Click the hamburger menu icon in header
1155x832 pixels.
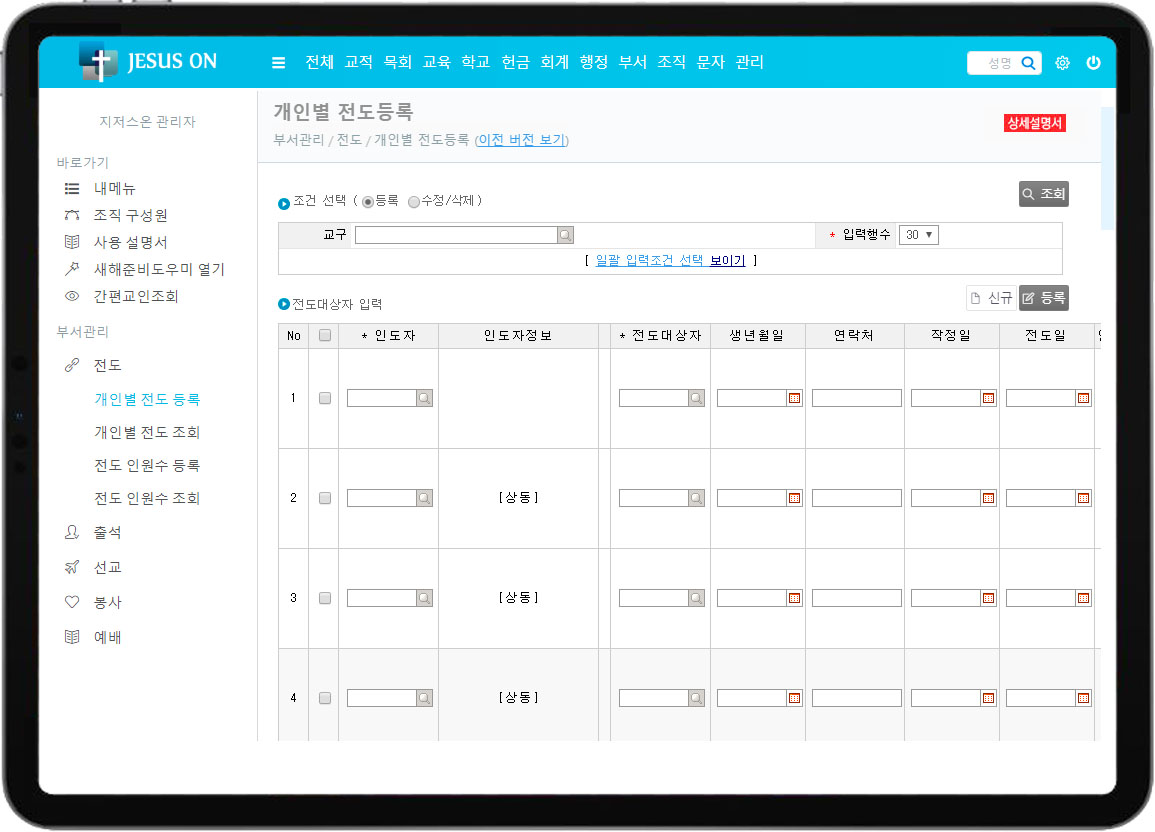pyautogui.click(x=278, y=63)
